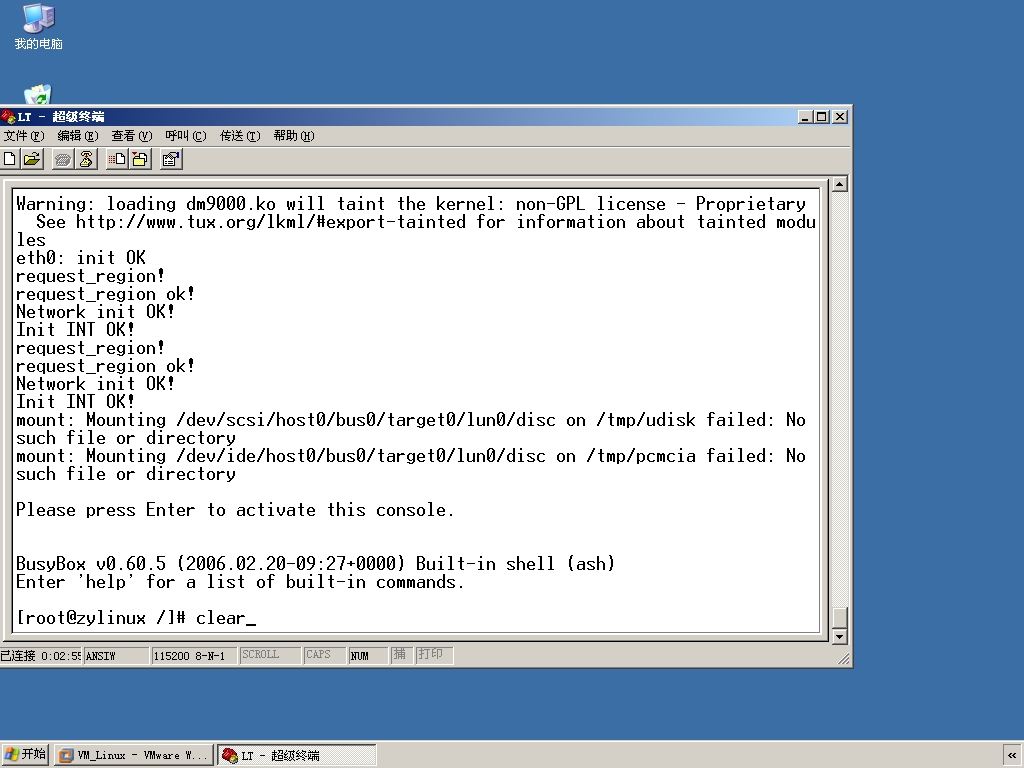
Task: Click the '[root@zylinux /]# clear' prompt line
Action: click(136, 618)
